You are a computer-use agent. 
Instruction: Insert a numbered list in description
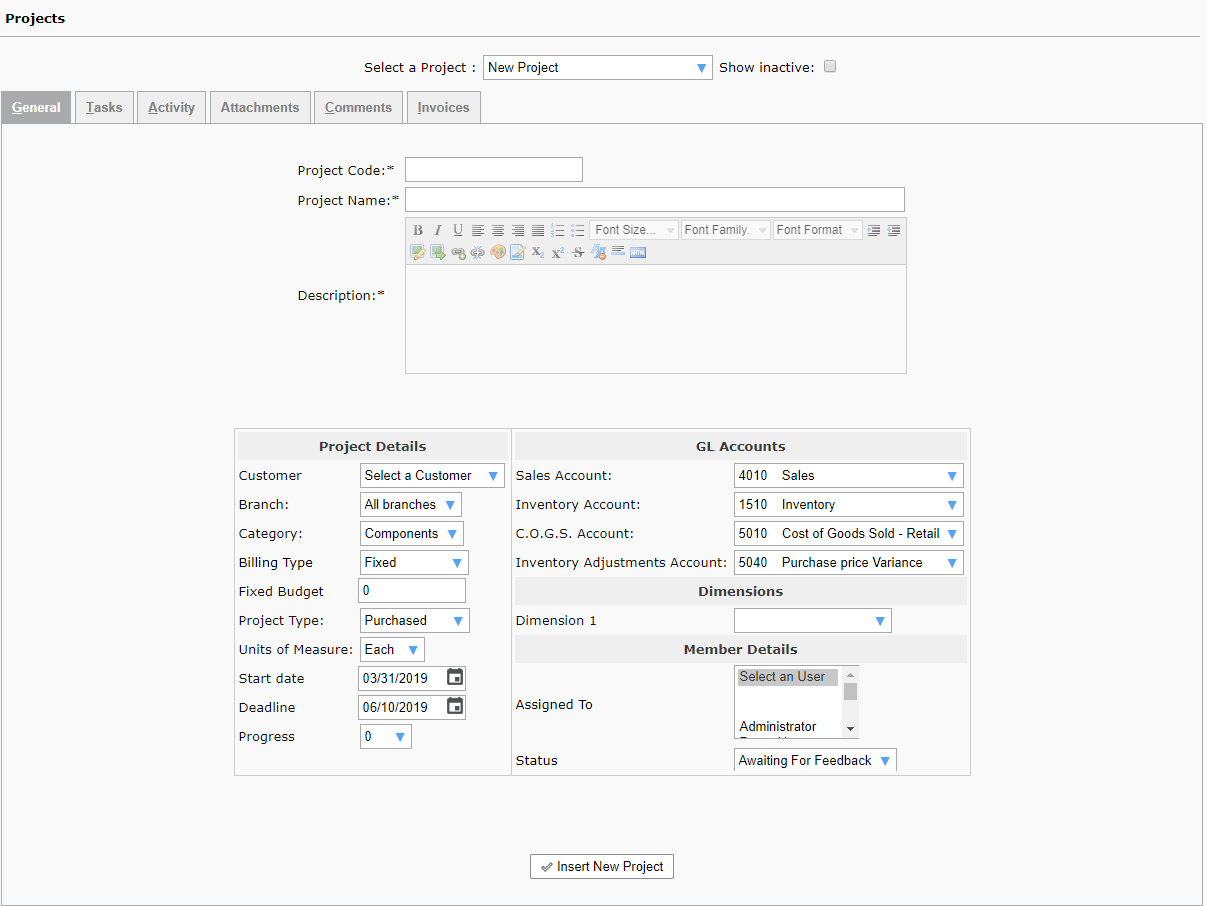pyautogui.click(x=558, y=230)
